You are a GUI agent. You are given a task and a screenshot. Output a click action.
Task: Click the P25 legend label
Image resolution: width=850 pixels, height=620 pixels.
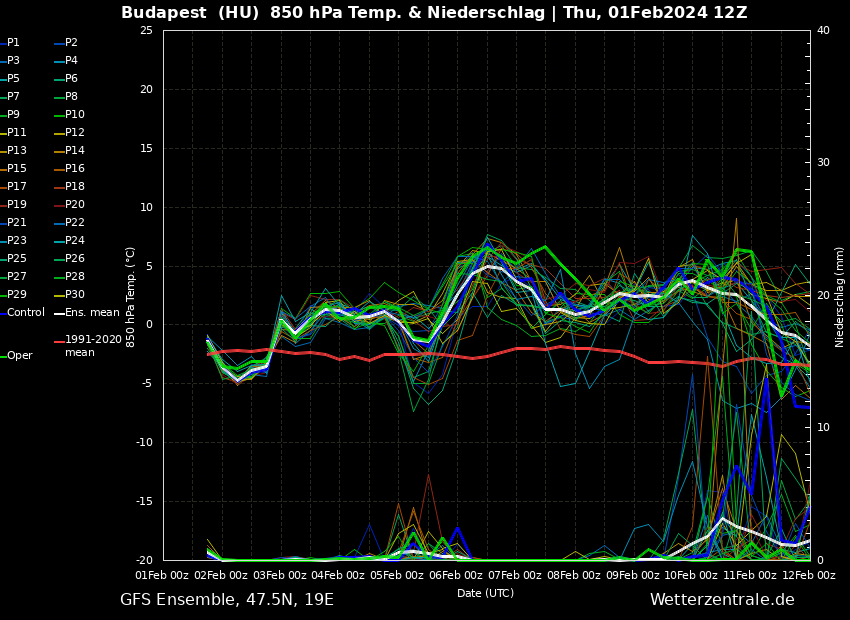point(17,259)
